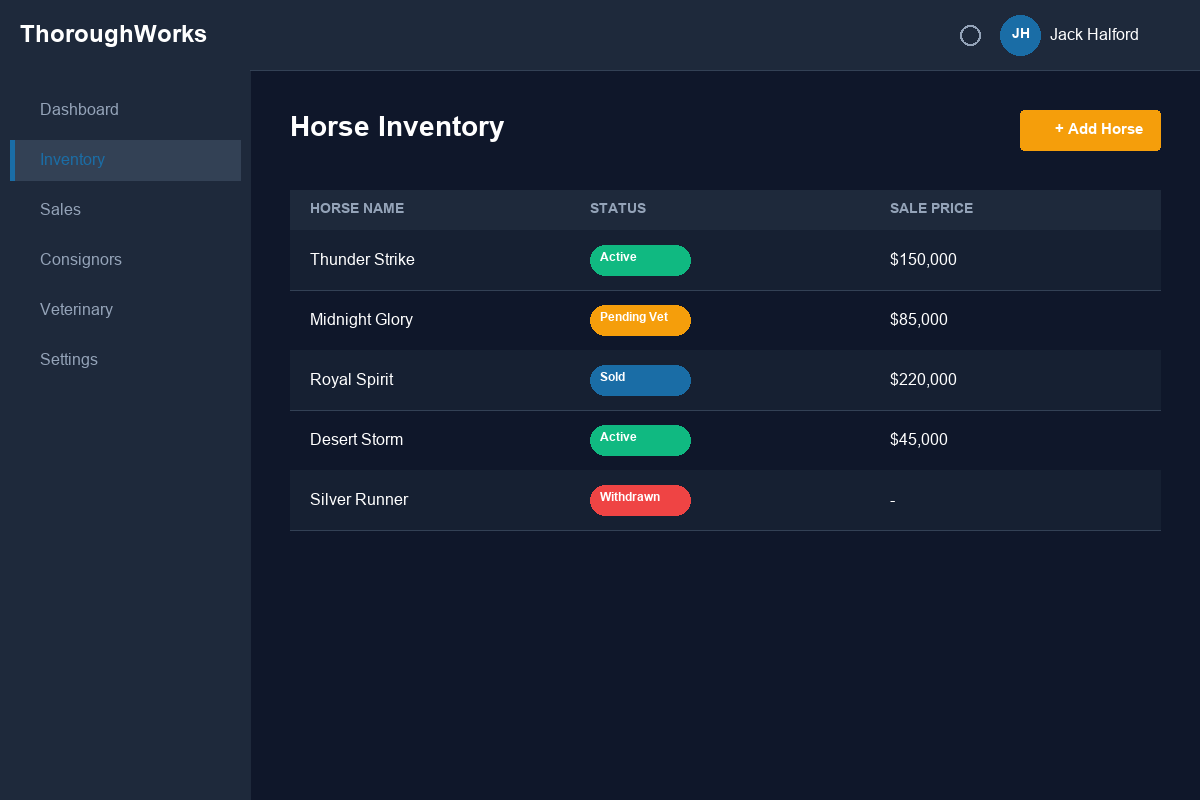This screenshot has height=800, width=1200.
Task: Toggle Thunder Strike's Active status badge
Action: tap(640, 260)
